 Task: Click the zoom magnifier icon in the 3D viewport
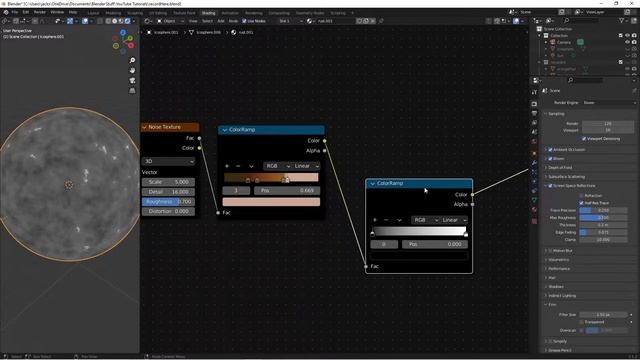tap(132, 60)
